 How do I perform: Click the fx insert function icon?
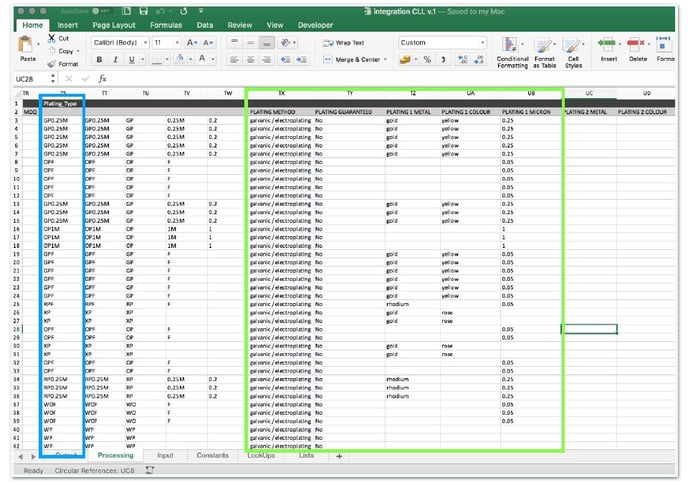102,79
